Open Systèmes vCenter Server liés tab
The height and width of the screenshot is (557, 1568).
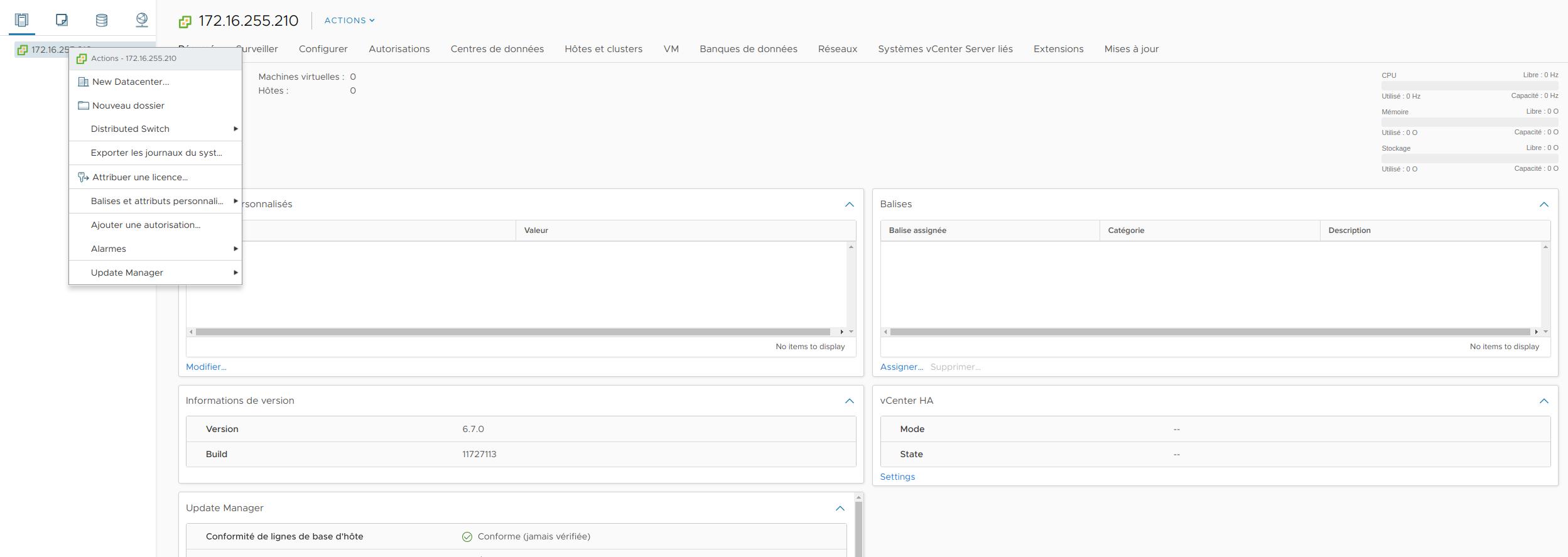[x=945, y=49]
